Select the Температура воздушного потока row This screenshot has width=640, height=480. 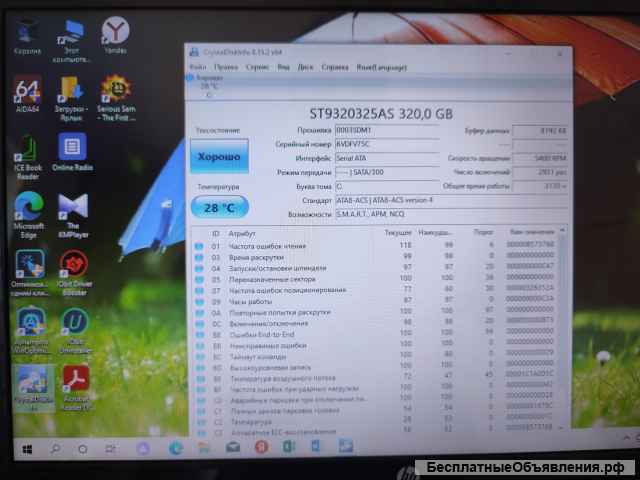(x=375, y=378)
